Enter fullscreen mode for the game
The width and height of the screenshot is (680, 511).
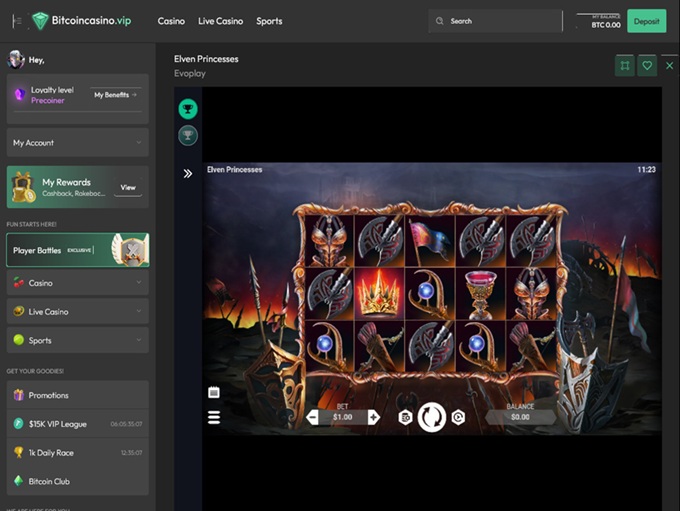click(x=625, y=66)
